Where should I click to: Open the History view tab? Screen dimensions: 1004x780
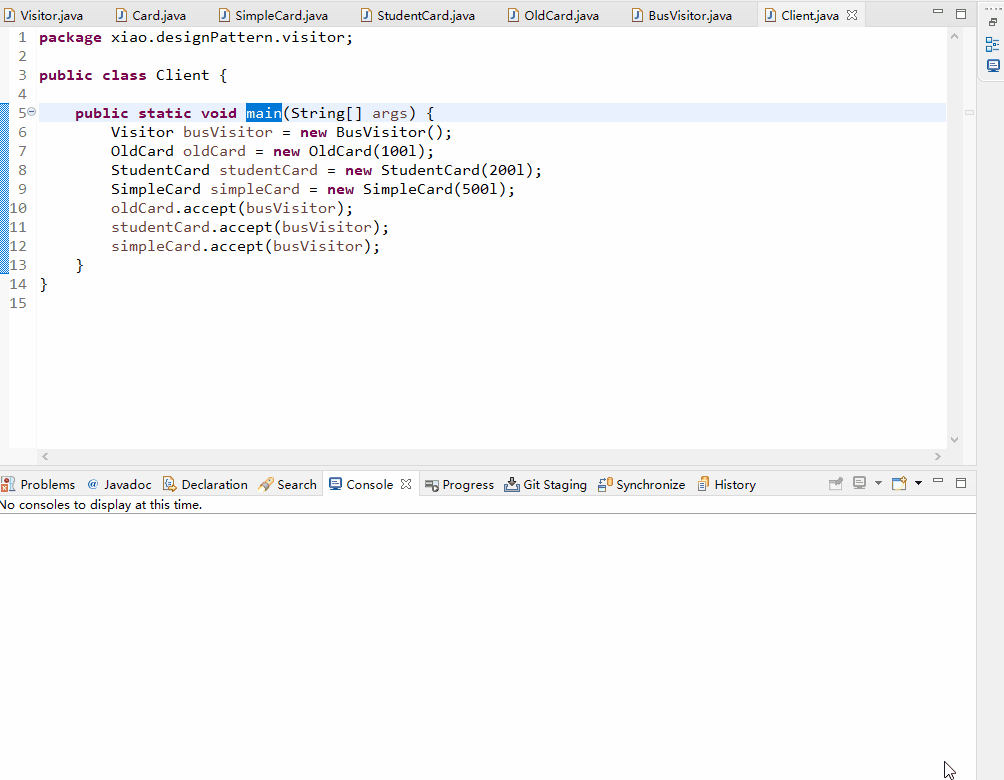[x=727, y=485]
